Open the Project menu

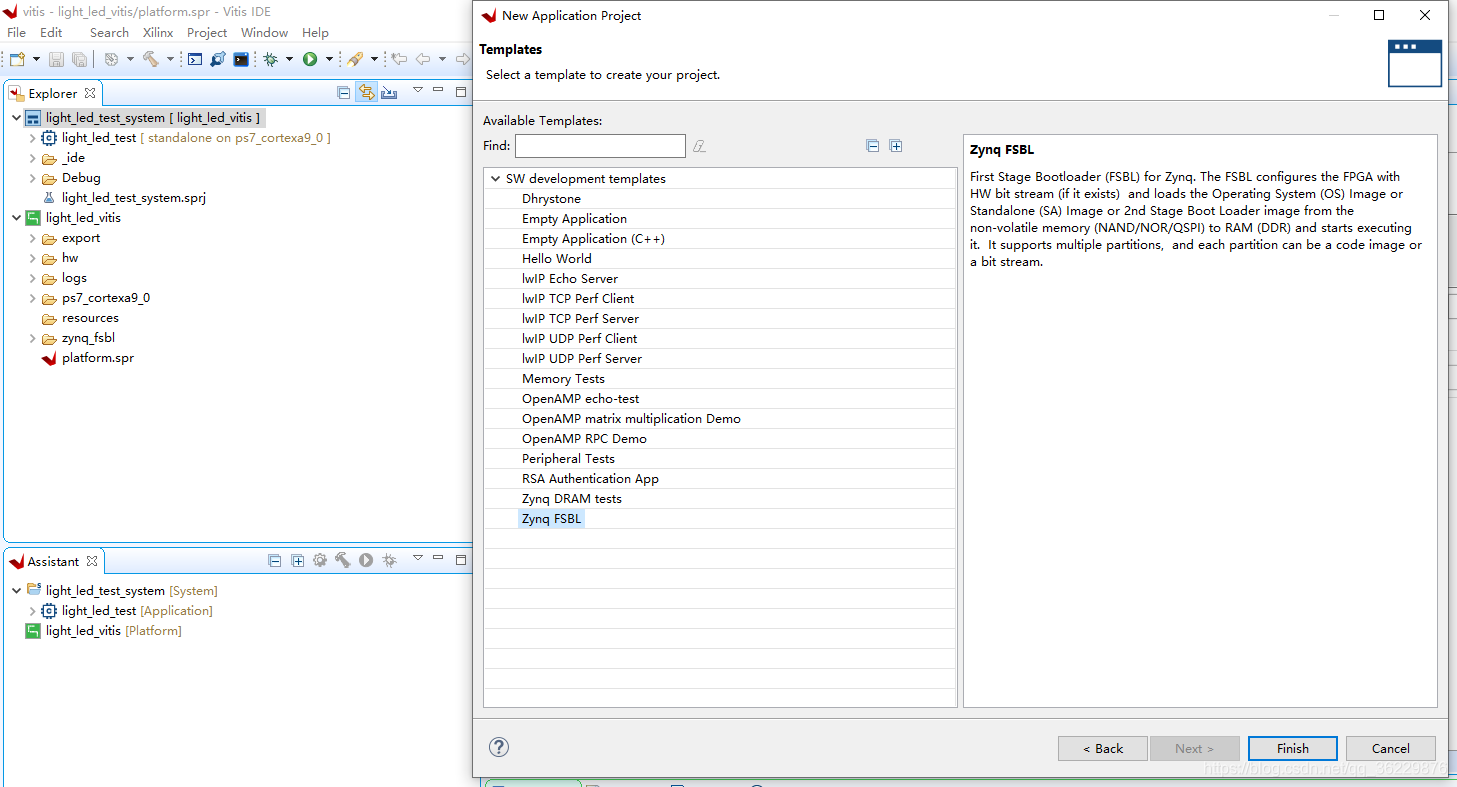coord(207,33)
